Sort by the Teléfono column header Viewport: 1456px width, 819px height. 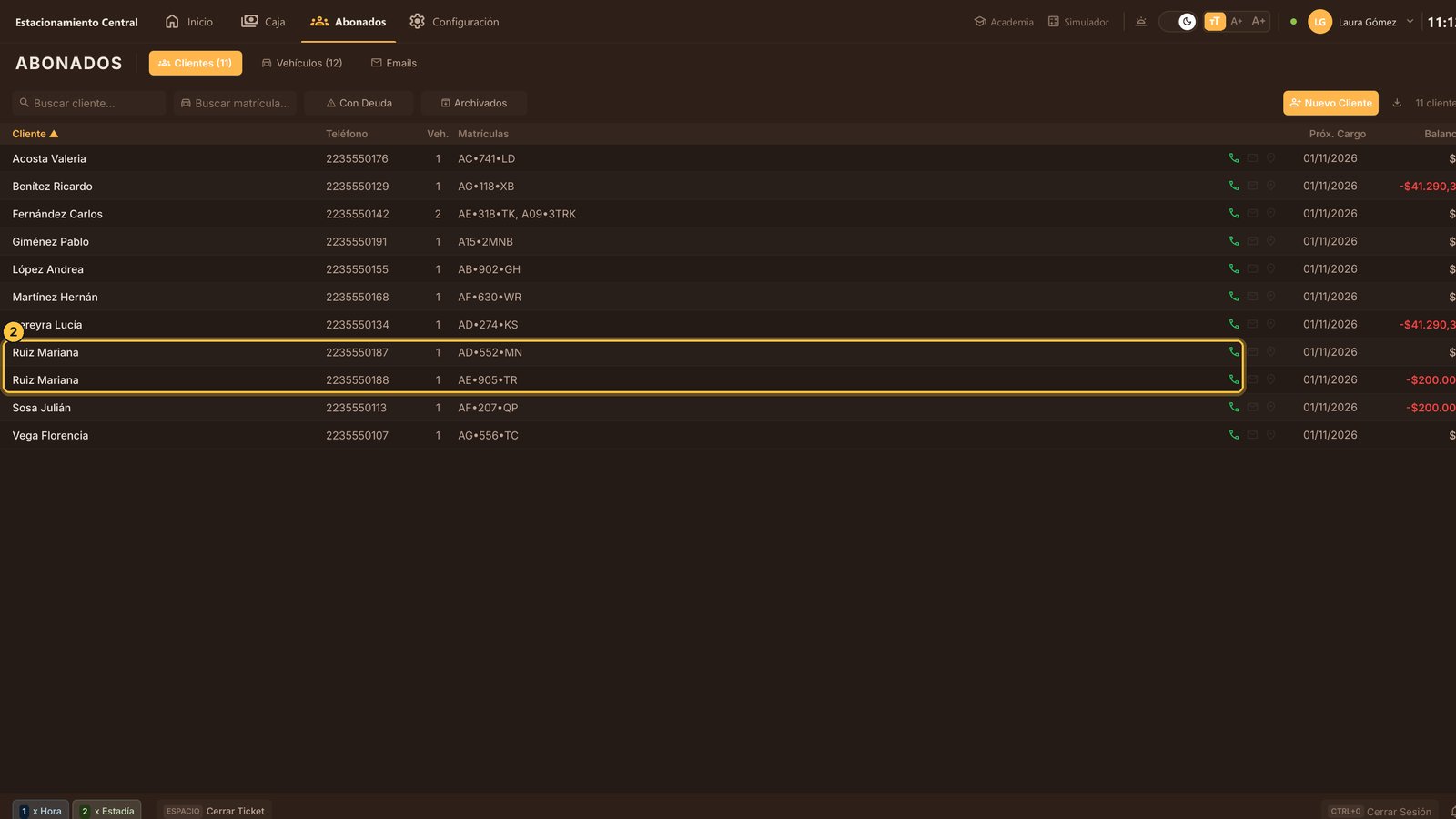coord(347,134)
